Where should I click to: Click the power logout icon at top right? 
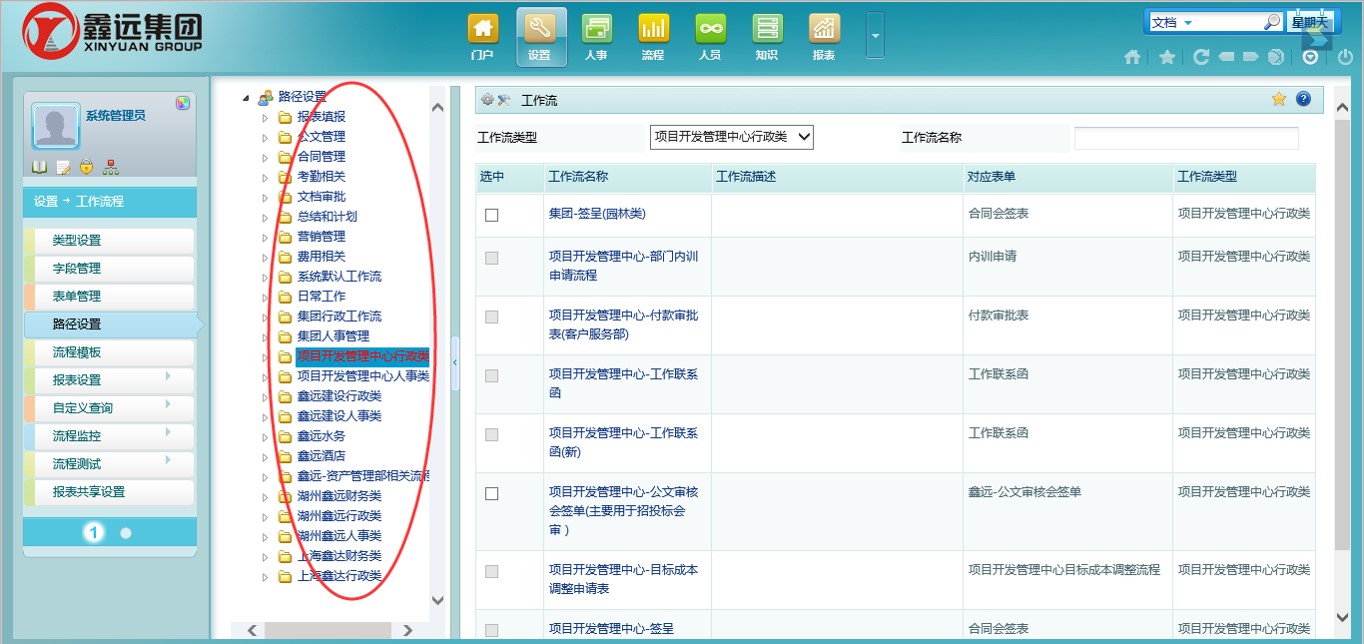[x=1345, y=58]
